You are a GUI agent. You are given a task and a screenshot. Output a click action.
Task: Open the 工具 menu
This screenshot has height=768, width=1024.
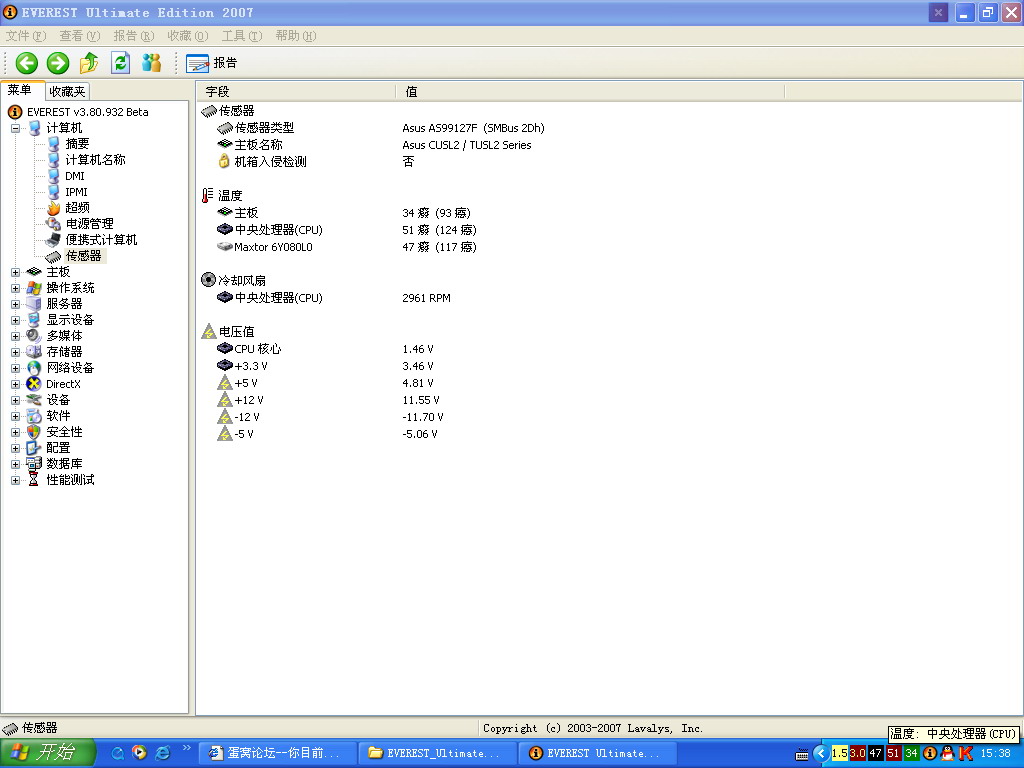(242, 36)
